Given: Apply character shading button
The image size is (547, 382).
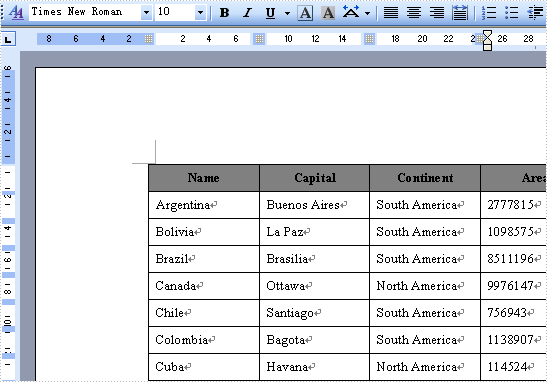Looking at the screenshot, I should point(328,13).
